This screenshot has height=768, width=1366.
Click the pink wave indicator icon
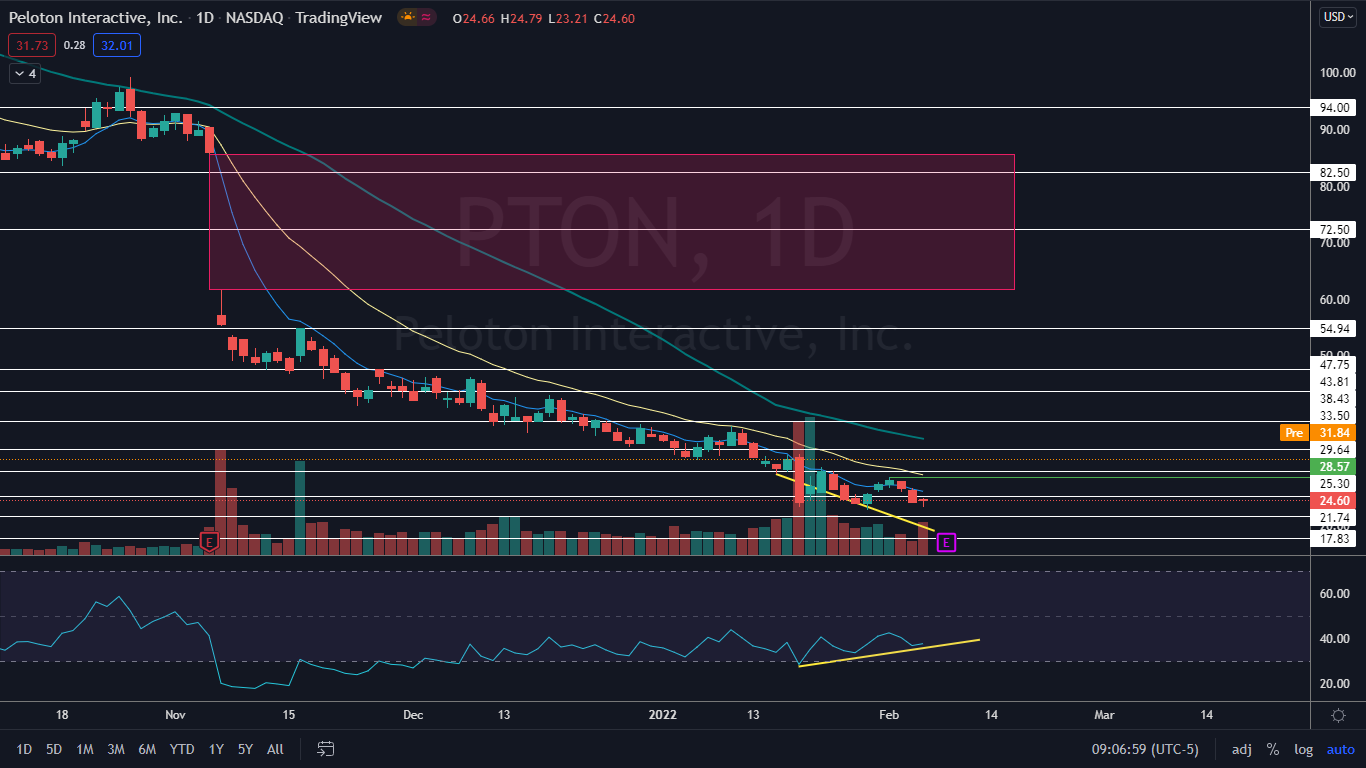[427, 17]
